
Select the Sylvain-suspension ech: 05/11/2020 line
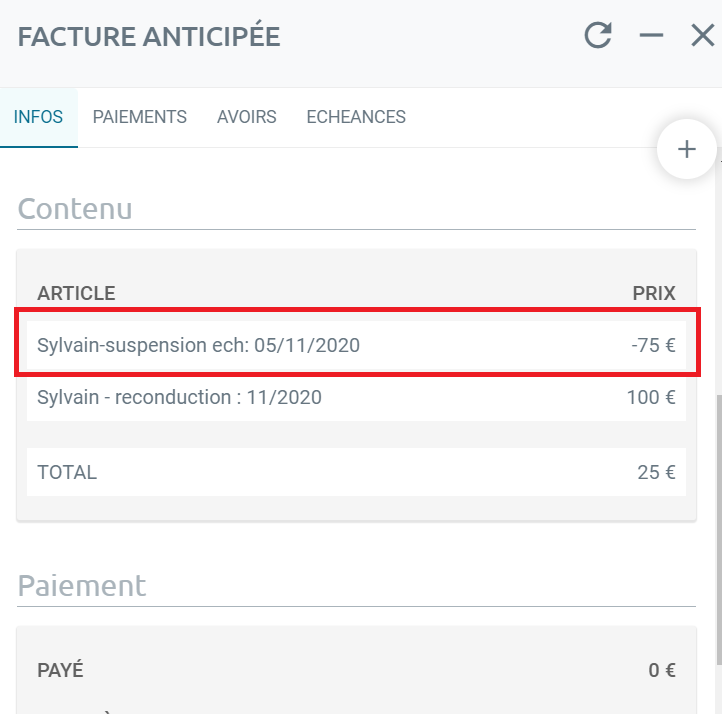(x=356, y=345)
